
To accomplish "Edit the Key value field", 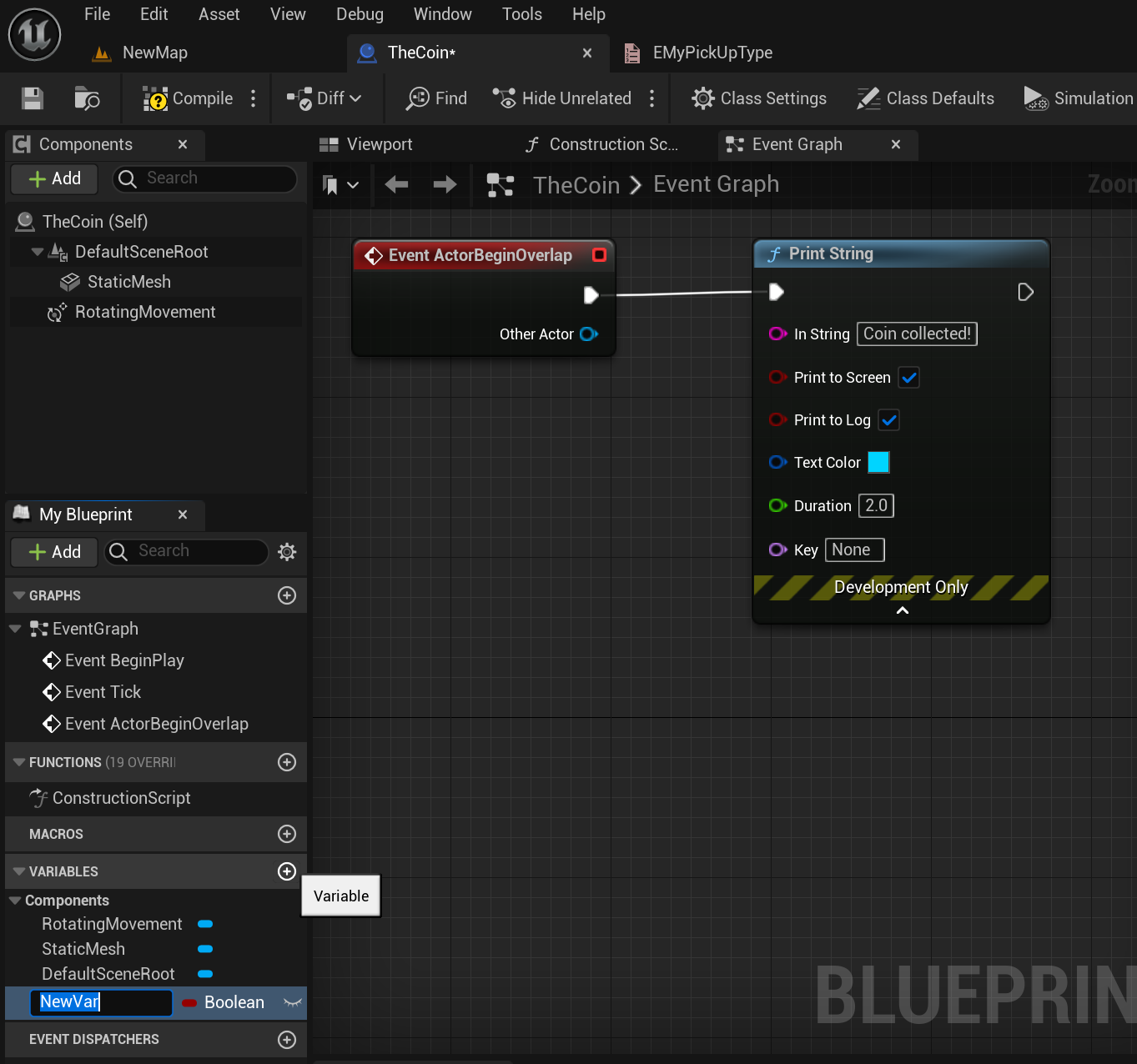I will click(855, 550).
